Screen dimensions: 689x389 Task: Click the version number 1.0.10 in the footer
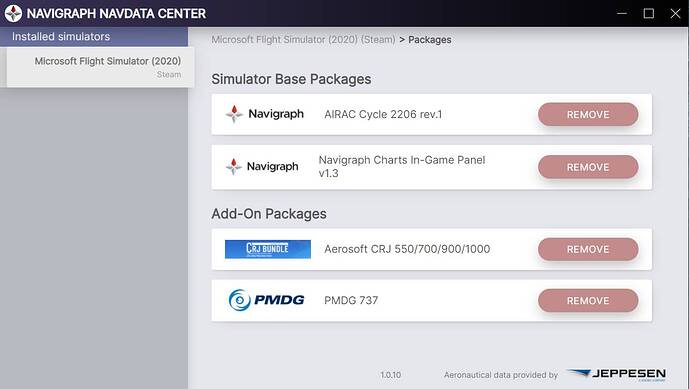click(390, 375)
